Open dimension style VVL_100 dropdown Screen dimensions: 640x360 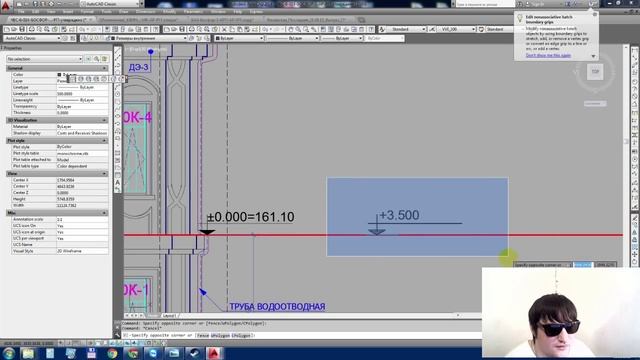coord(456,29)
